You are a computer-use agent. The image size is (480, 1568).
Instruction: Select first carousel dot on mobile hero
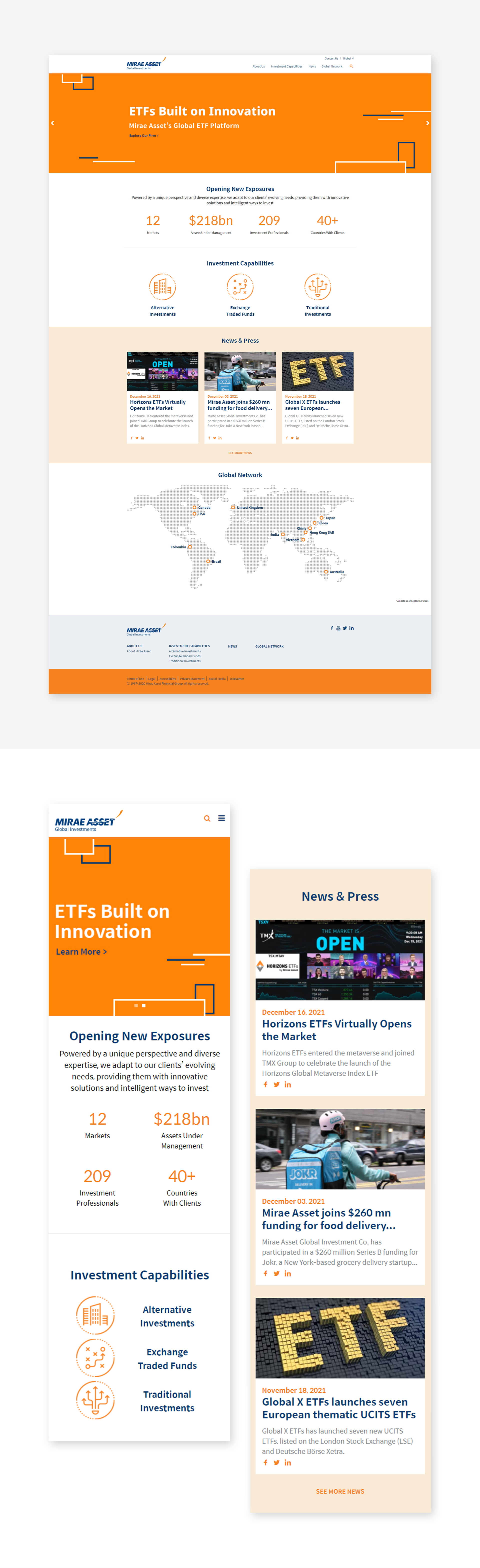(x=136, y=1006)
